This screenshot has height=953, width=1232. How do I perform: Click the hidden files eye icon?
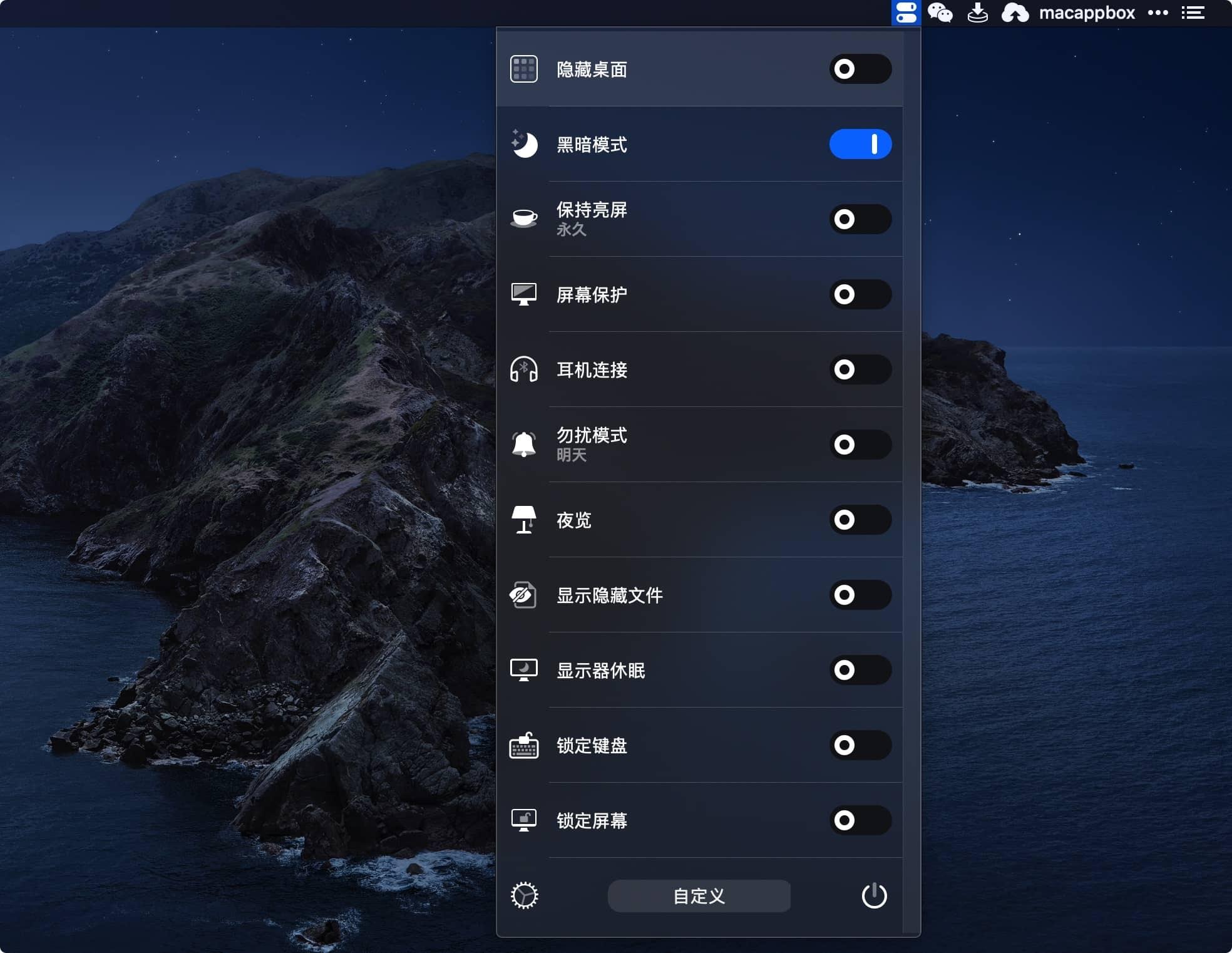coord(523,595)
